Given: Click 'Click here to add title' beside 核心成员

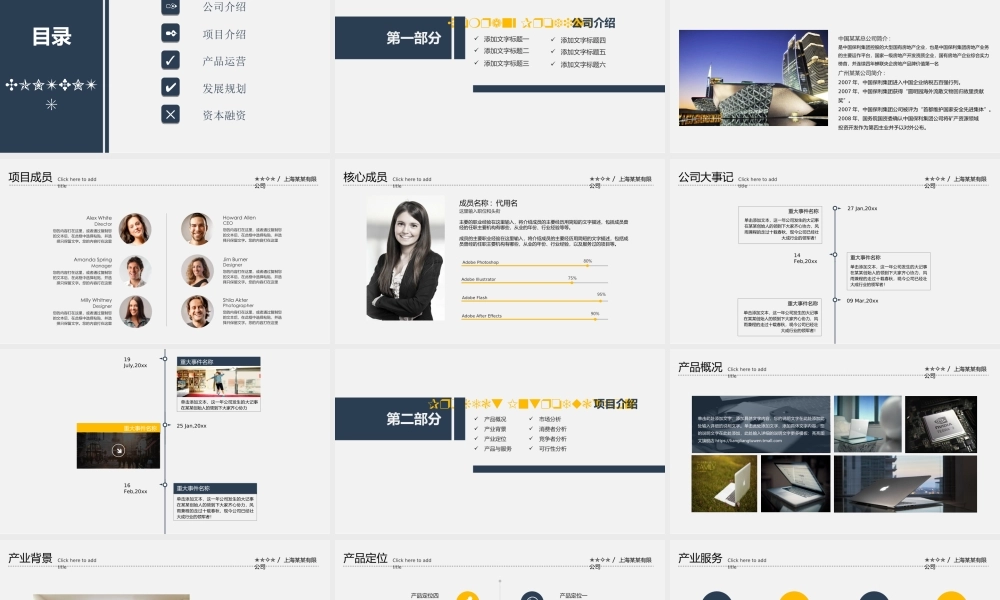Looking at the screenshot, I should pyautogui.click(x=412, y=182).
